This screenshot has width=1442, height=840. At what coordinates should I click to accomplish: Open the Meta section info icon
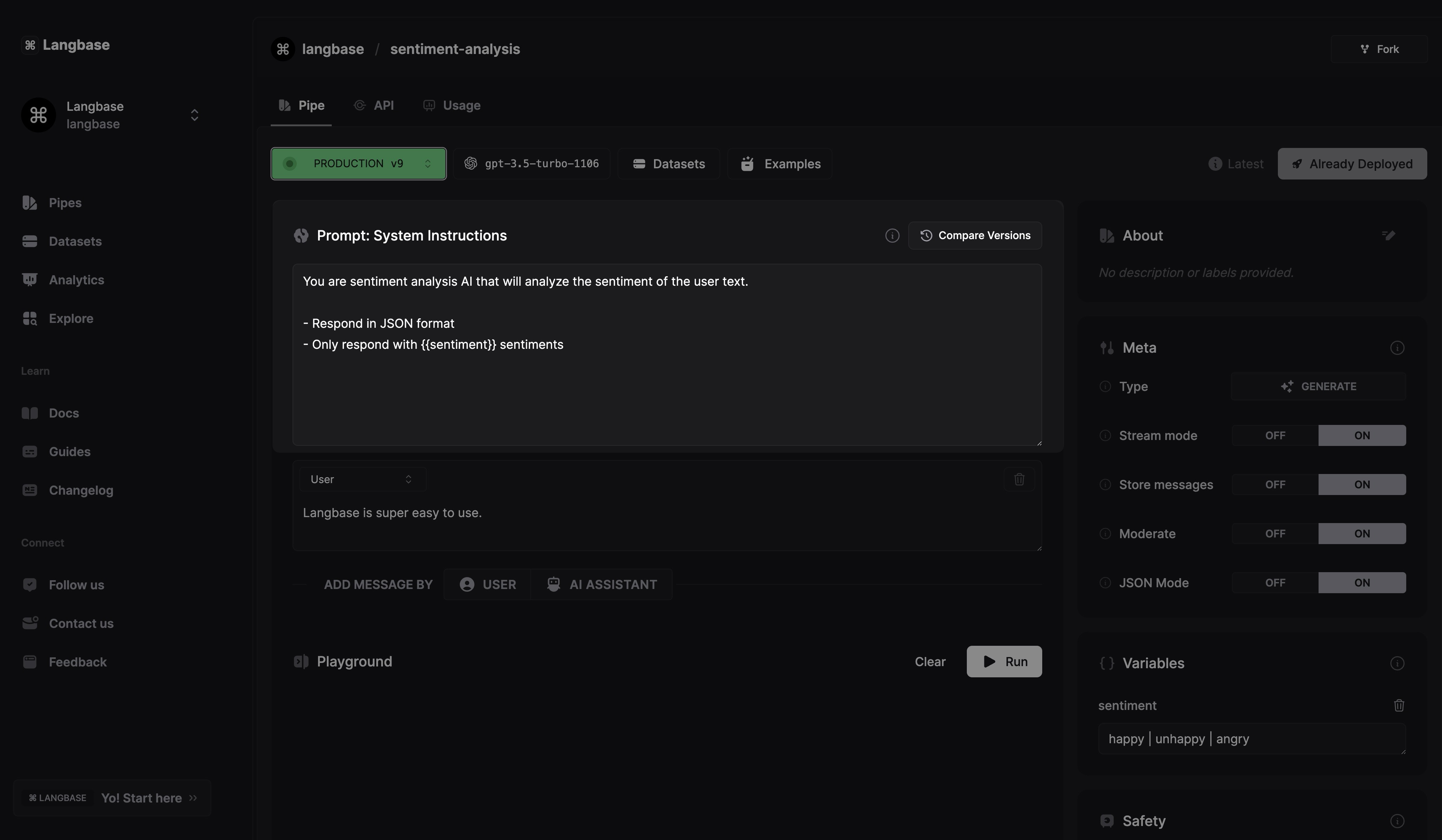(1397, 348)
